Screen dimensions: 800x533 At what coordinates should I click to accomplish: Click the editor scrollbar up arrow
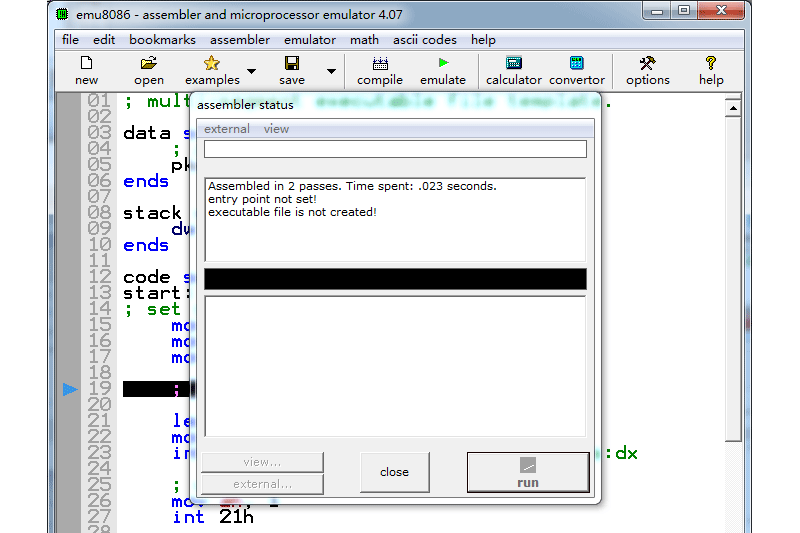(x=733, y=108)
